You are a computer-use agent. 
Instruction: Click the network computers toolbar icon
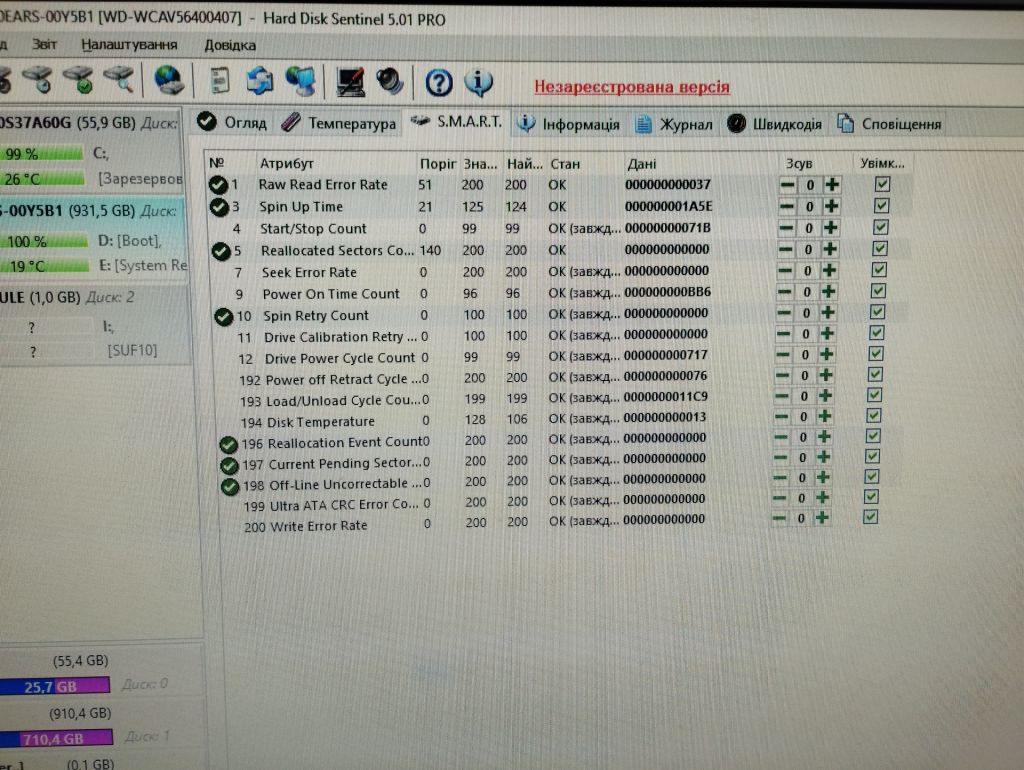click(x=300, y=82)
